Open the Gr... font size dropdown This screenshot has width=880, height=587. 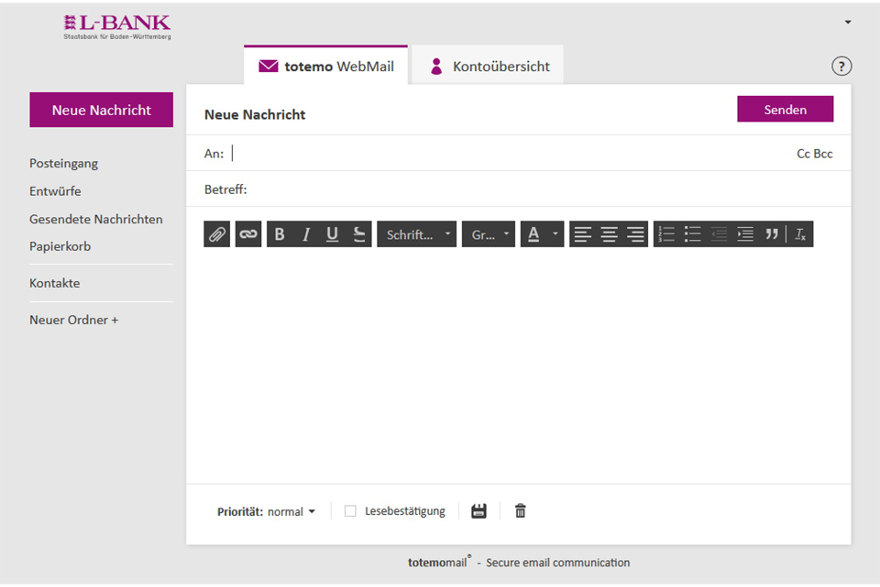[488, 234]
